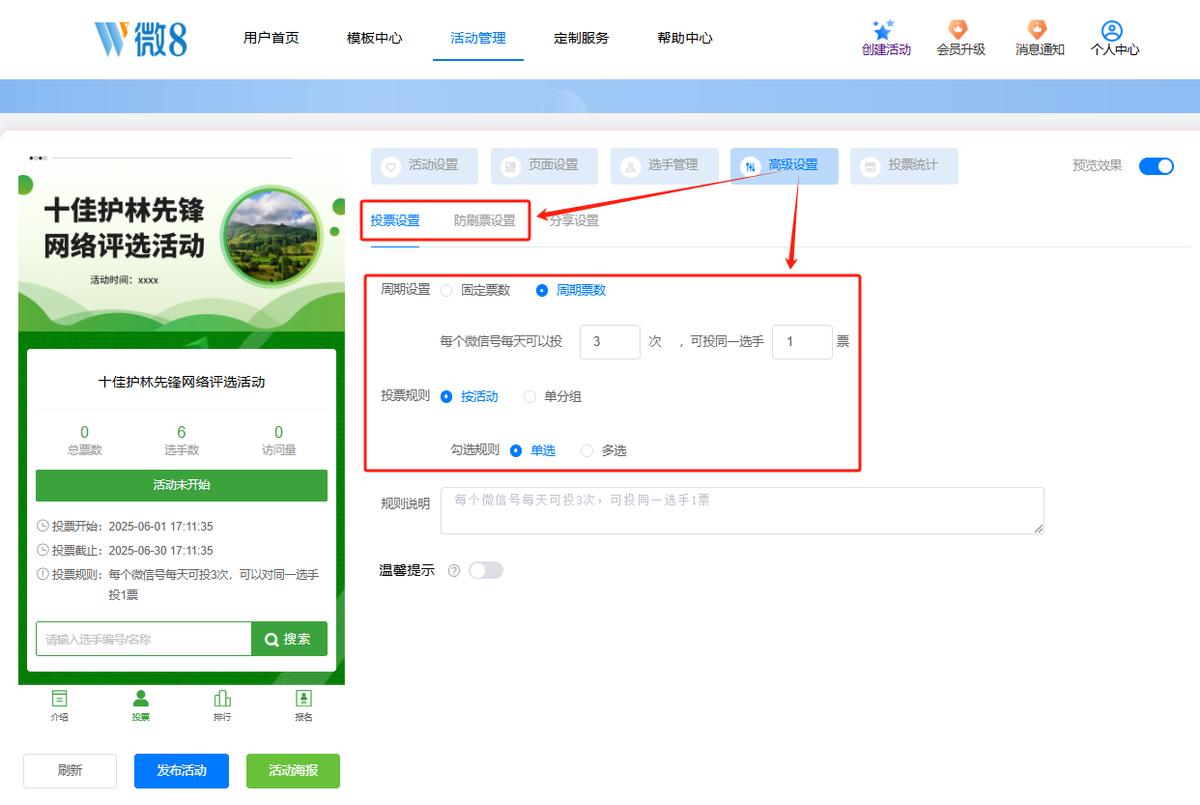Click the 选手数 count in preview
This screenshot has height=805, width=1200.
click(x=181, y=433)
